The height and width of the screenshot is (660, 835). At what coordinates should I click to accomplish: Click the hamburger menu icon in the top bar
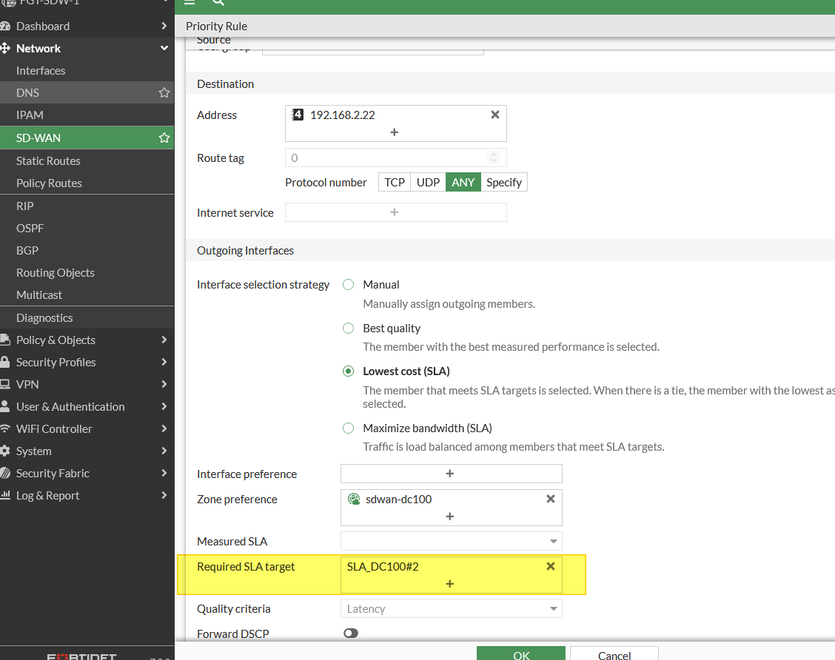190,3
